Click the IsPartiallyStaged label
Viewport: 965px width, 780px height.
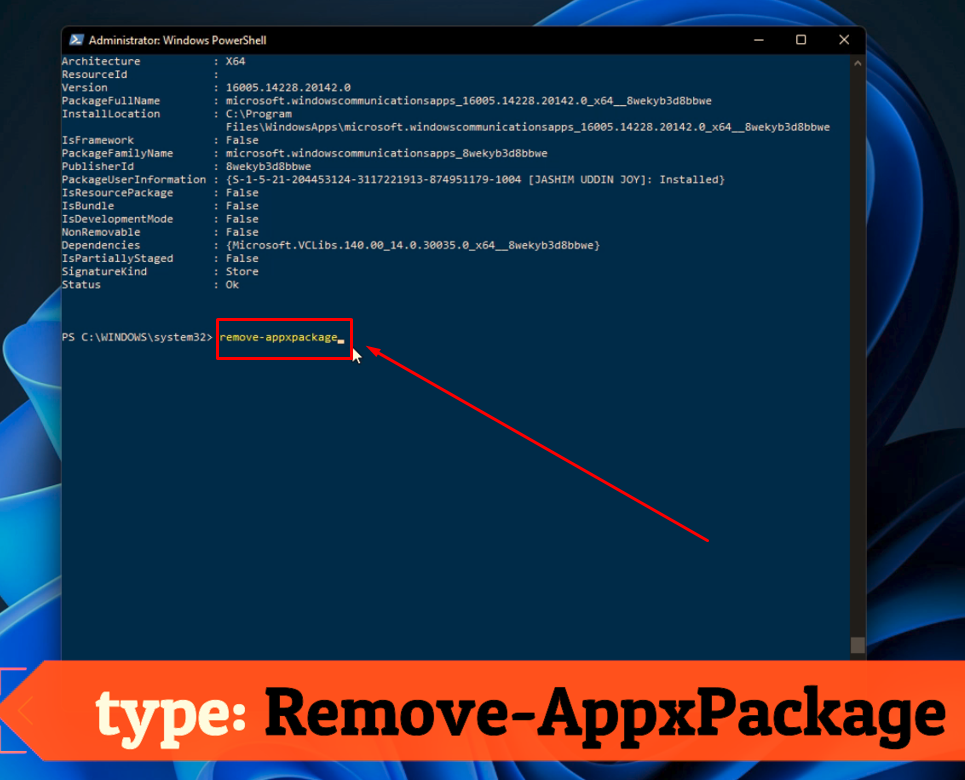coord(118,259)
